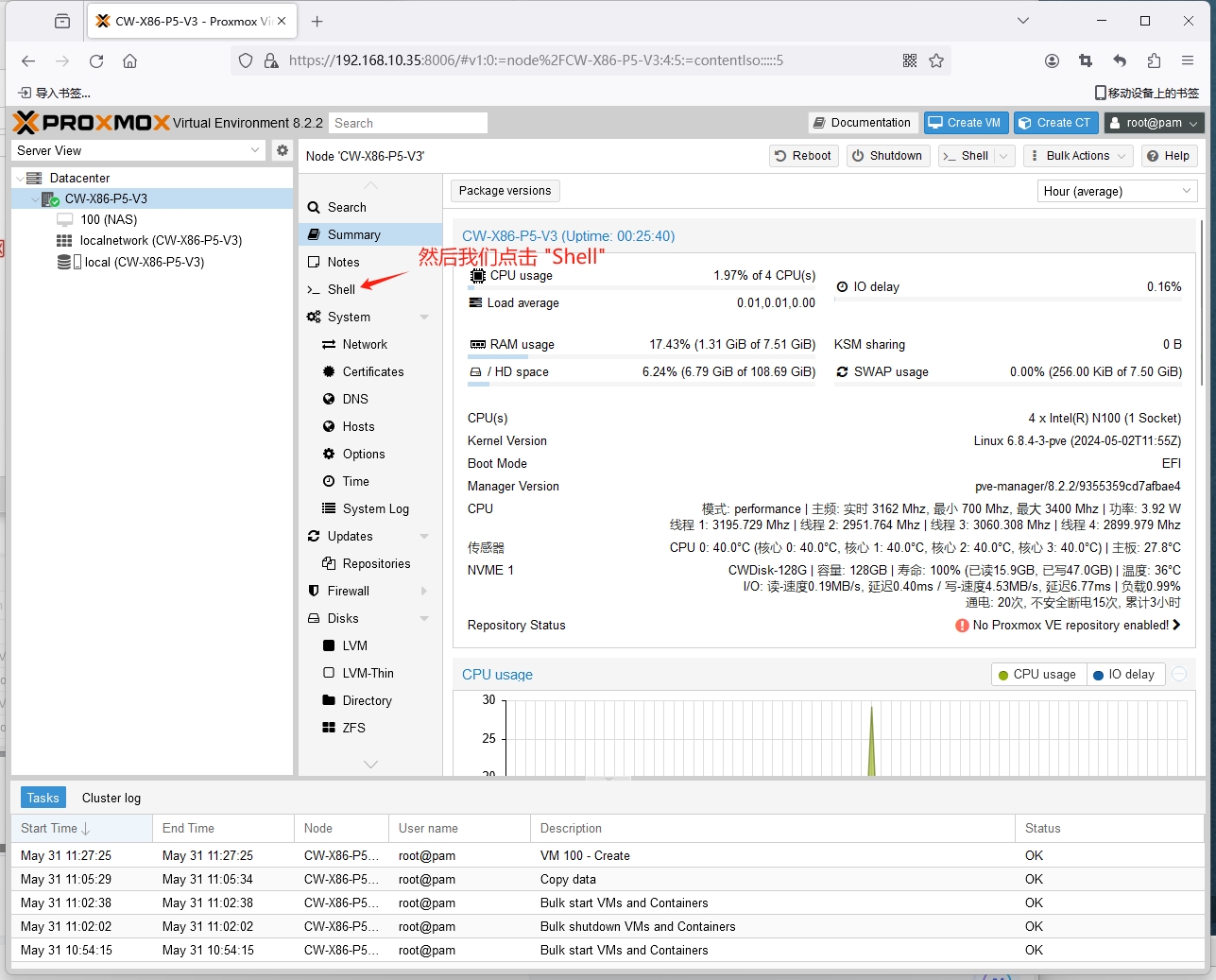Bookmark this page with the star icon
Viewport: 1216px width, 980px height.
(936, 60)
